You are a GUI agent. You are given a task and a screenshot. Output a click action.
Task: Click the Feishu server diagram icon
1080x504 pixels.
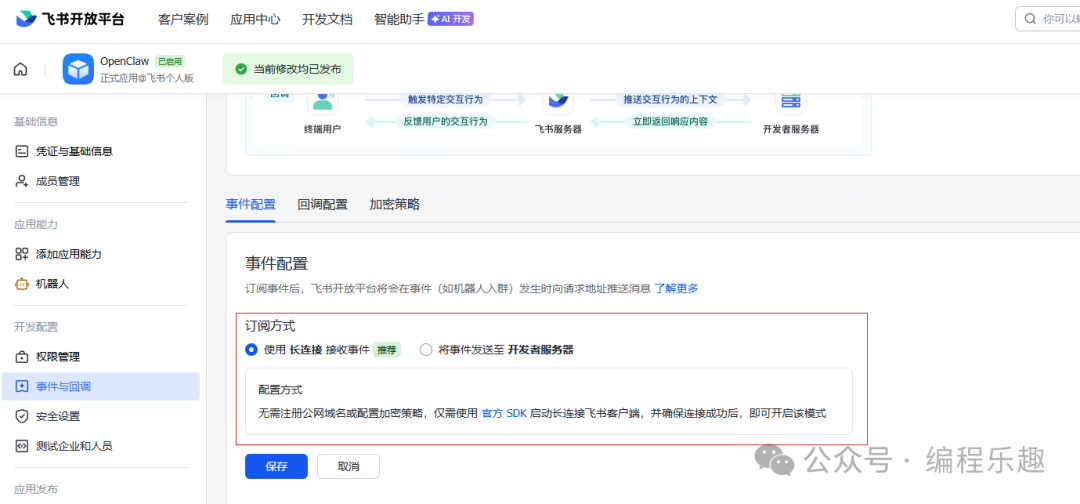coord(558,101)
